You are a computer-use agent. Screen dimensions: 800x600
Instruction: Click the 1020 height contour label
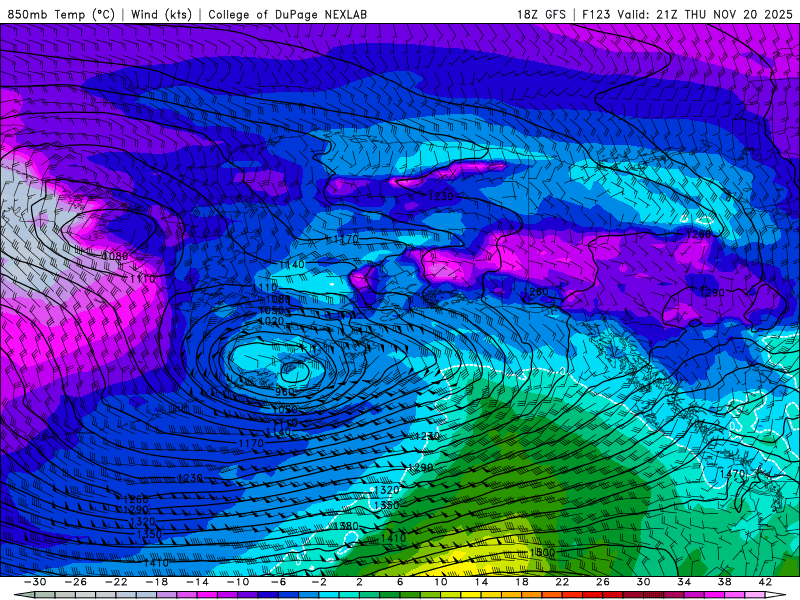[271, 321]
